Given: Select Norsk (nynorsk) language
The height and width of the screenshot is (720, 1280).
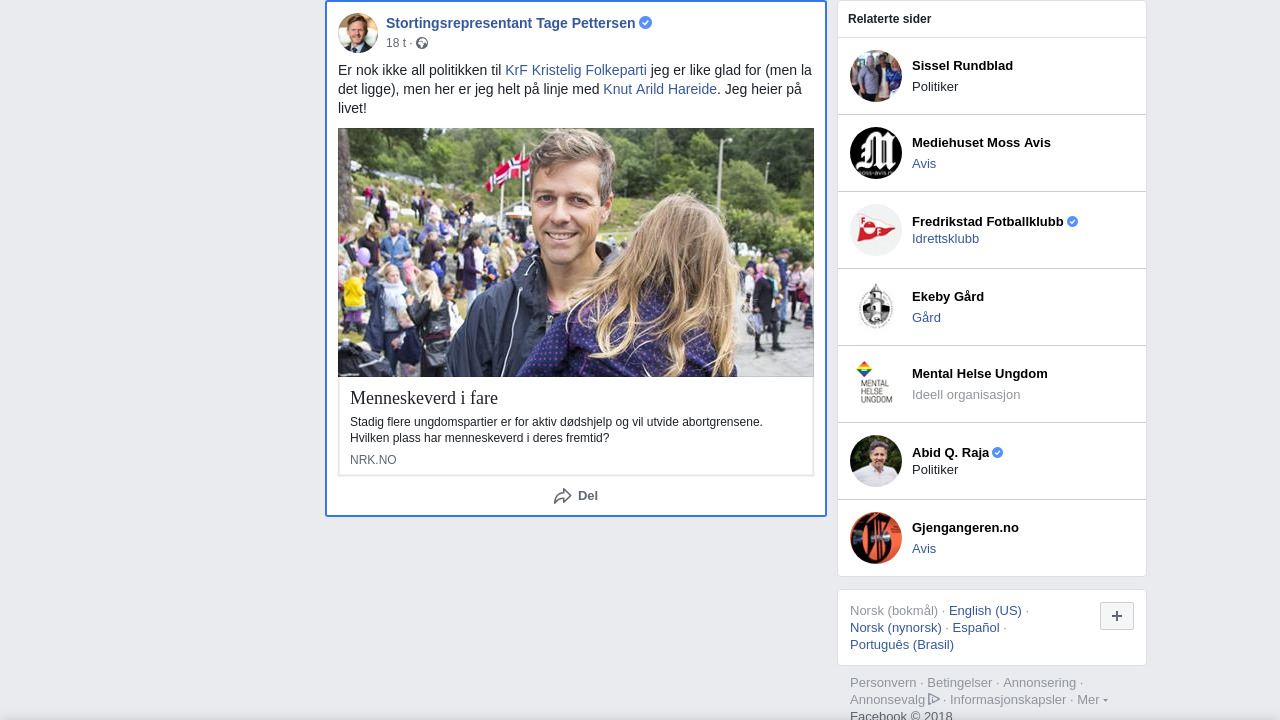Looking at the screenshot, I should tap(895, 628).
